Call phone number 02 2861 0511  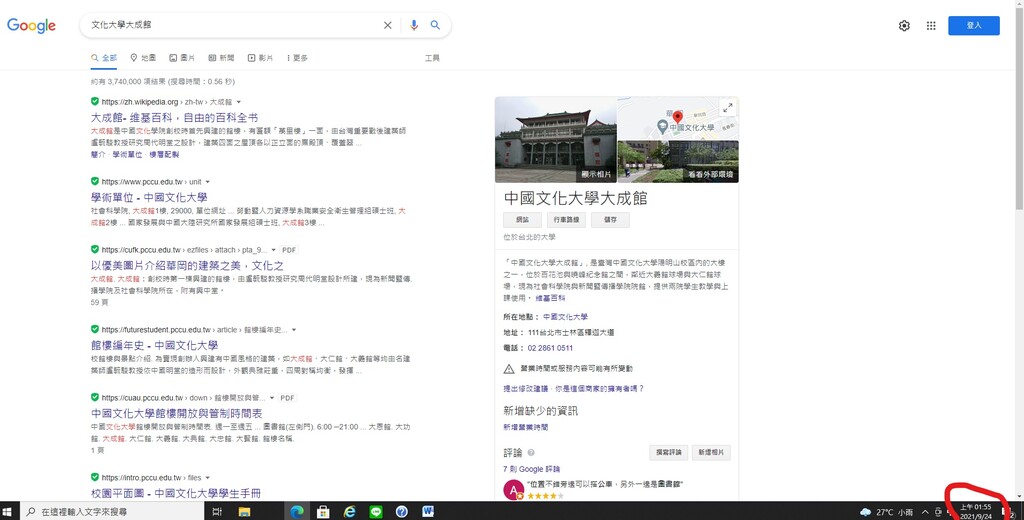click(x=550, y=348)
